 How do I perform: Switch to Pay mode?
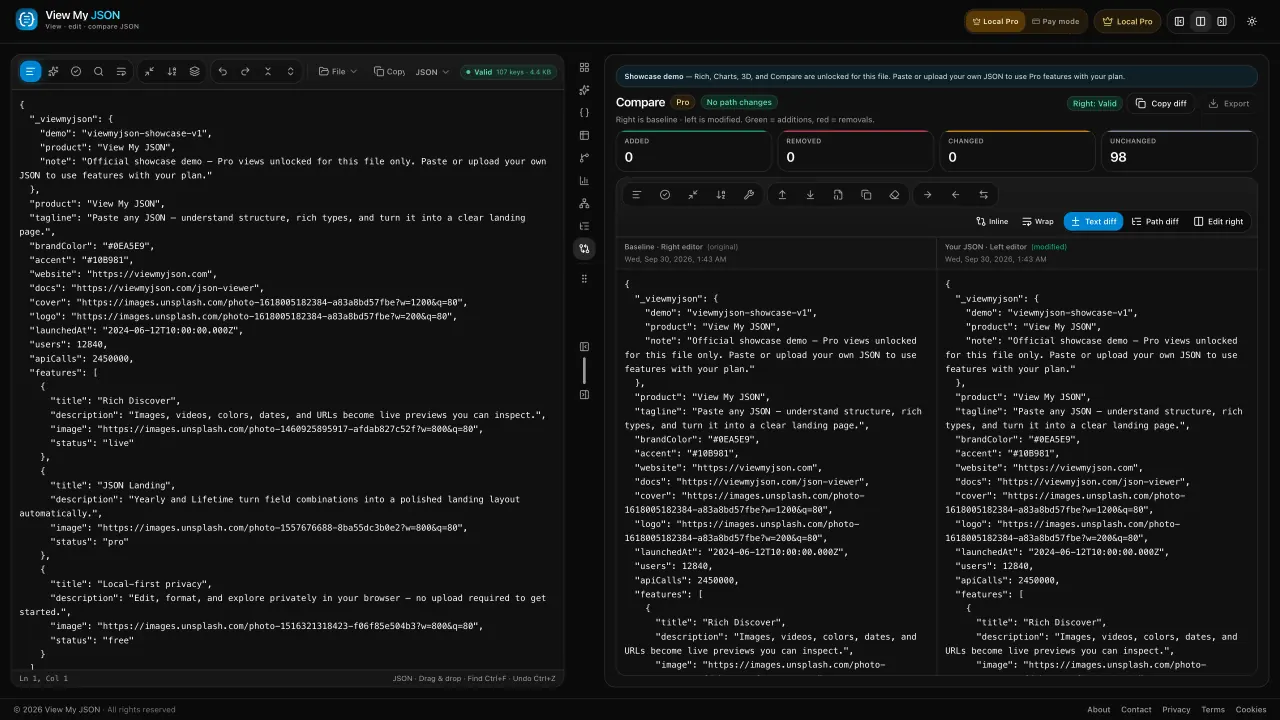coord(1055,21)
